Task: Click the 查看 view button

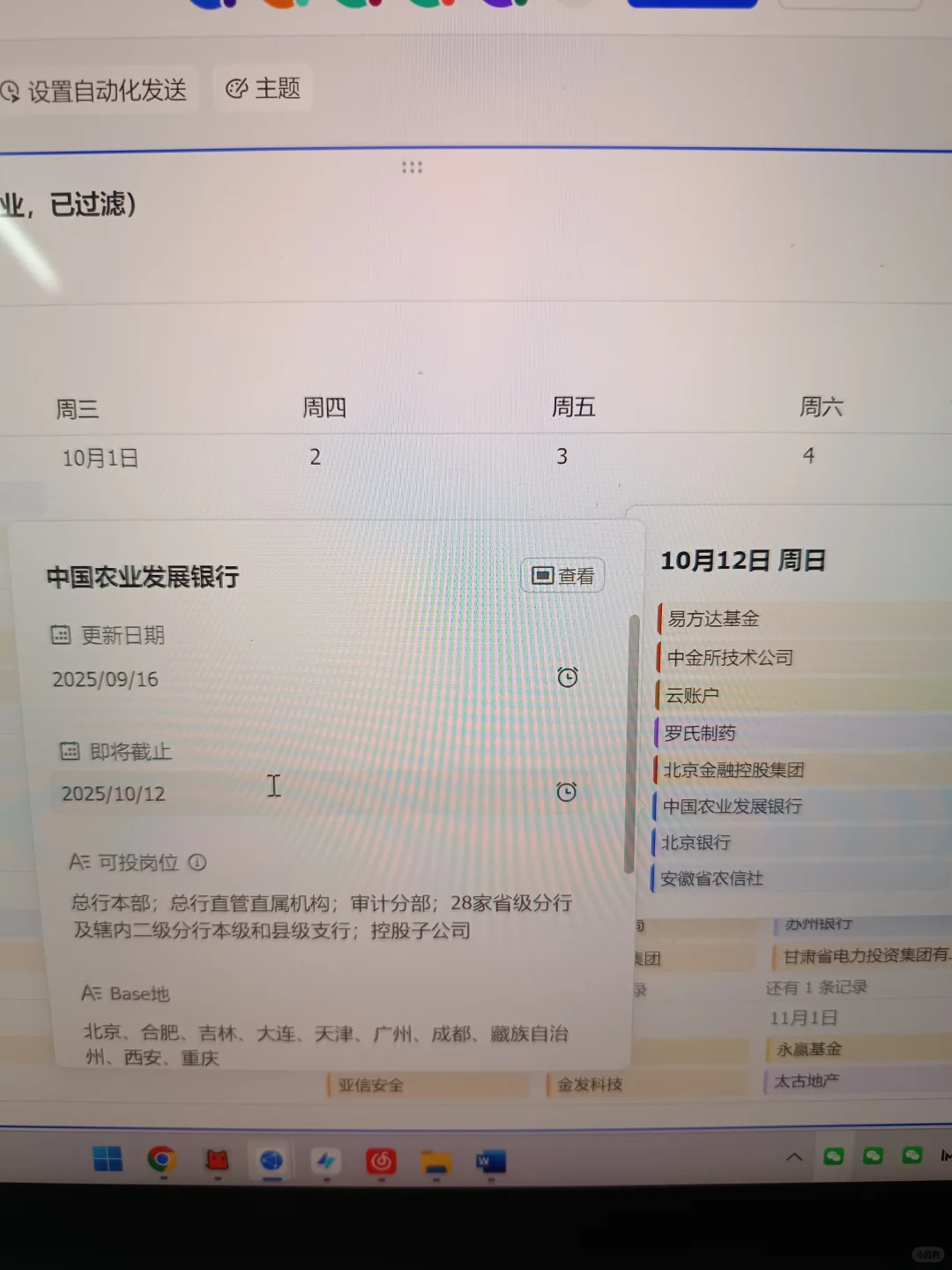Action: pyautogui.click(x=563, y=576)
